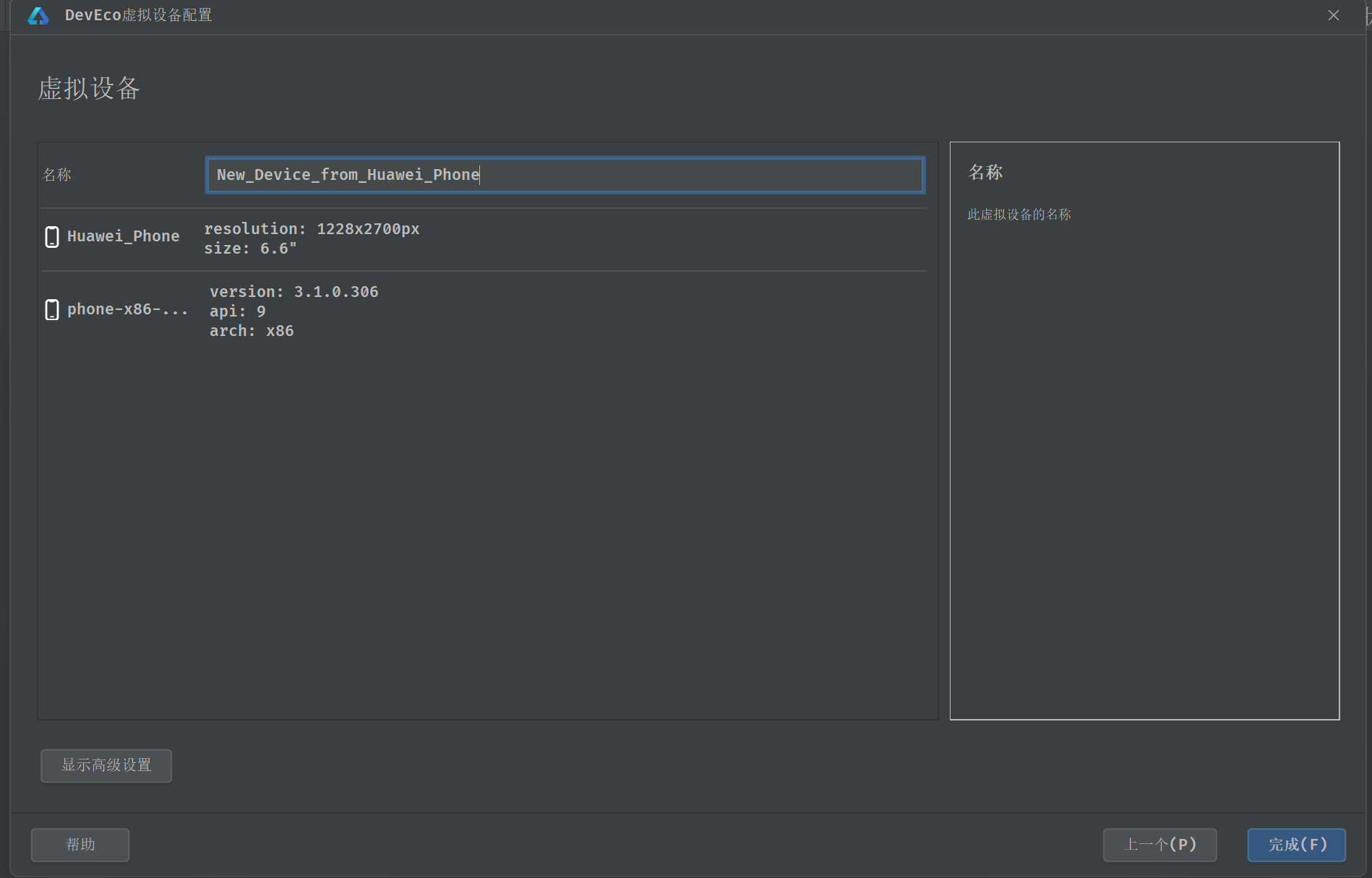The width and height of the screenshot is (1372, 878).
Task: Click the arch: x86 text
Action: pyautogui.click(x=252, y=331)
